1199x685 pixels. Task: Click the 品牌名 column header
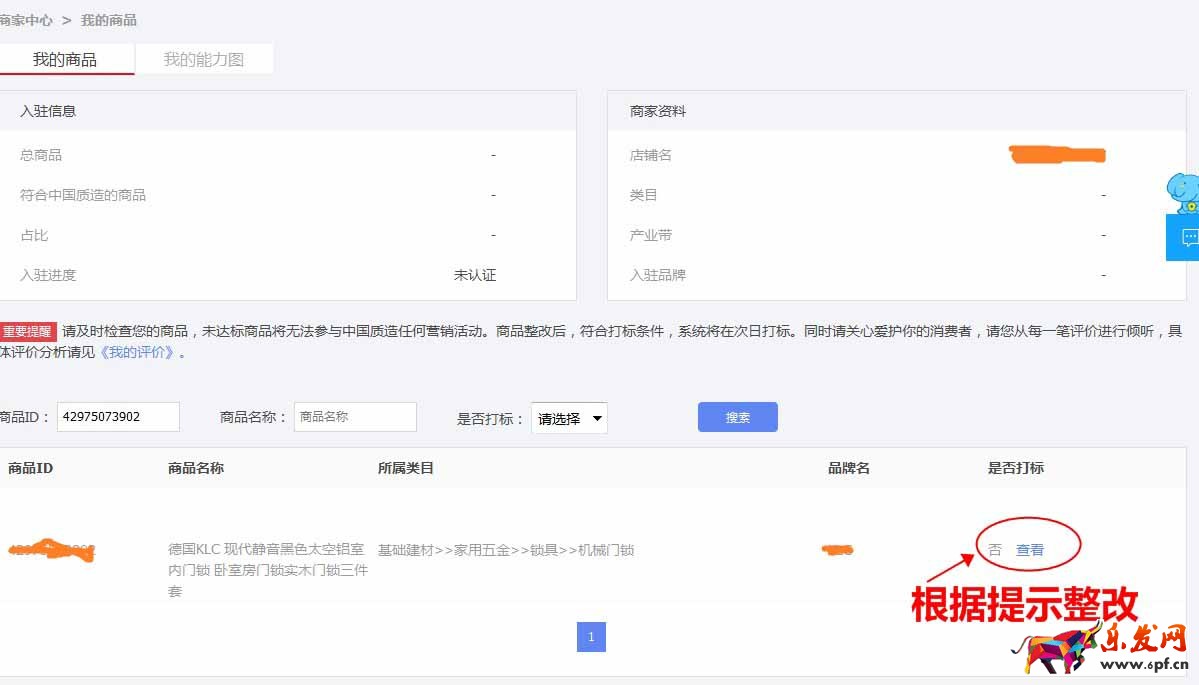(849, 468)
